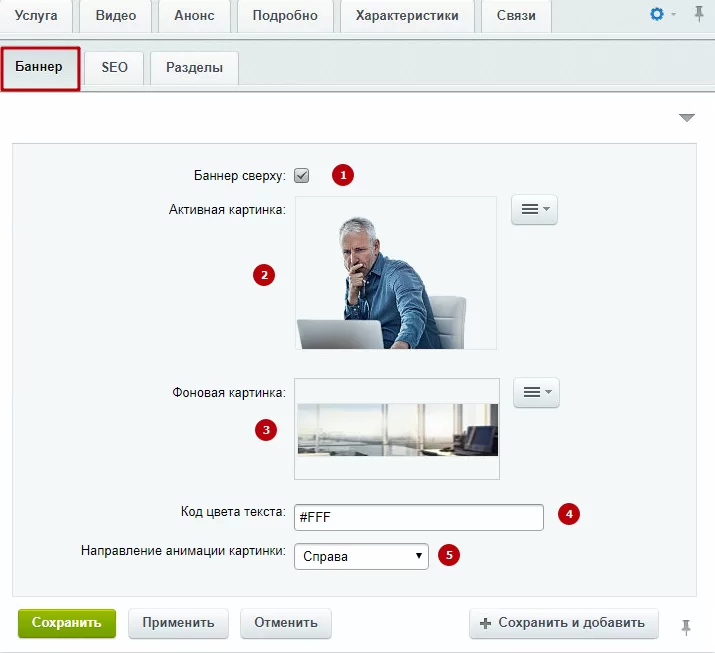Screen dimensions: 715x653
Task: Open hamburger menu for Фоновая картинка
Action: click(x=536, y=392)
